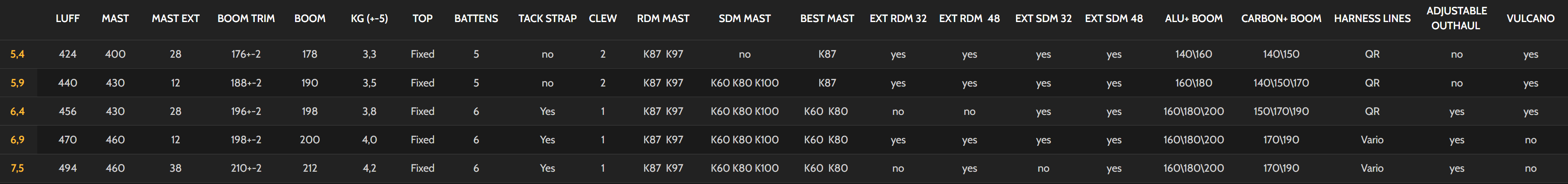Click the ADJUSTABLE OUTHAUL column header
Image resolution: width=1568 pixels, height=184 pixels.
tap(1456, 18)
